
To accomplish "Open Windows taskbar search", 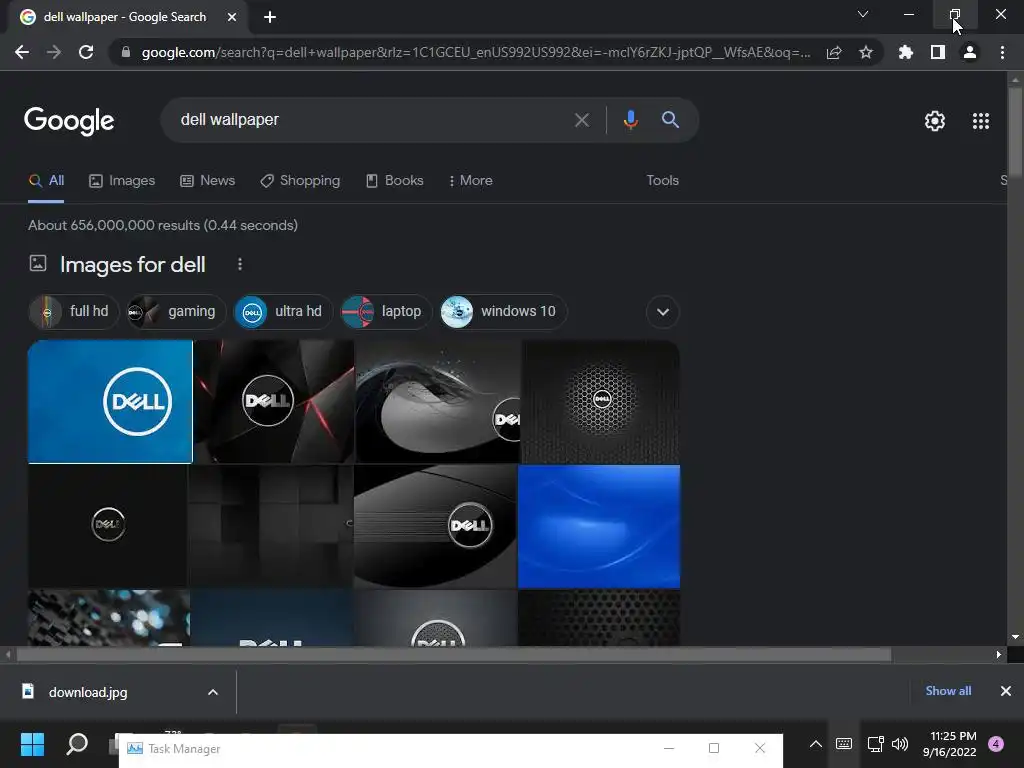I will pos(77,744).
